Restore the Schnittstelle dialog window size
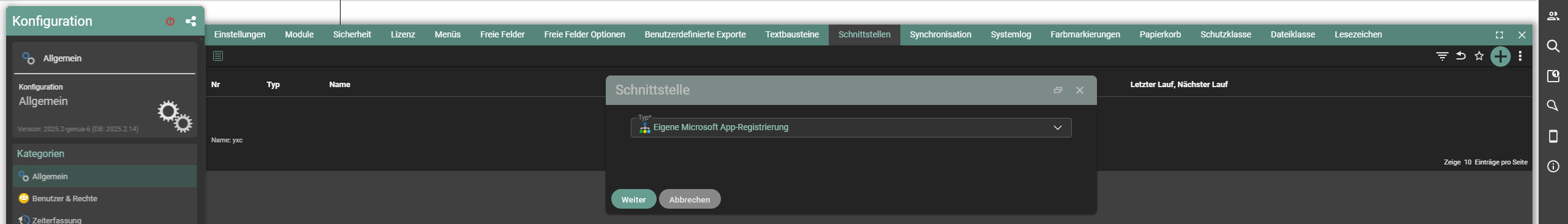This screenshot has width=1568, height=224. (x=1058, y=90)
